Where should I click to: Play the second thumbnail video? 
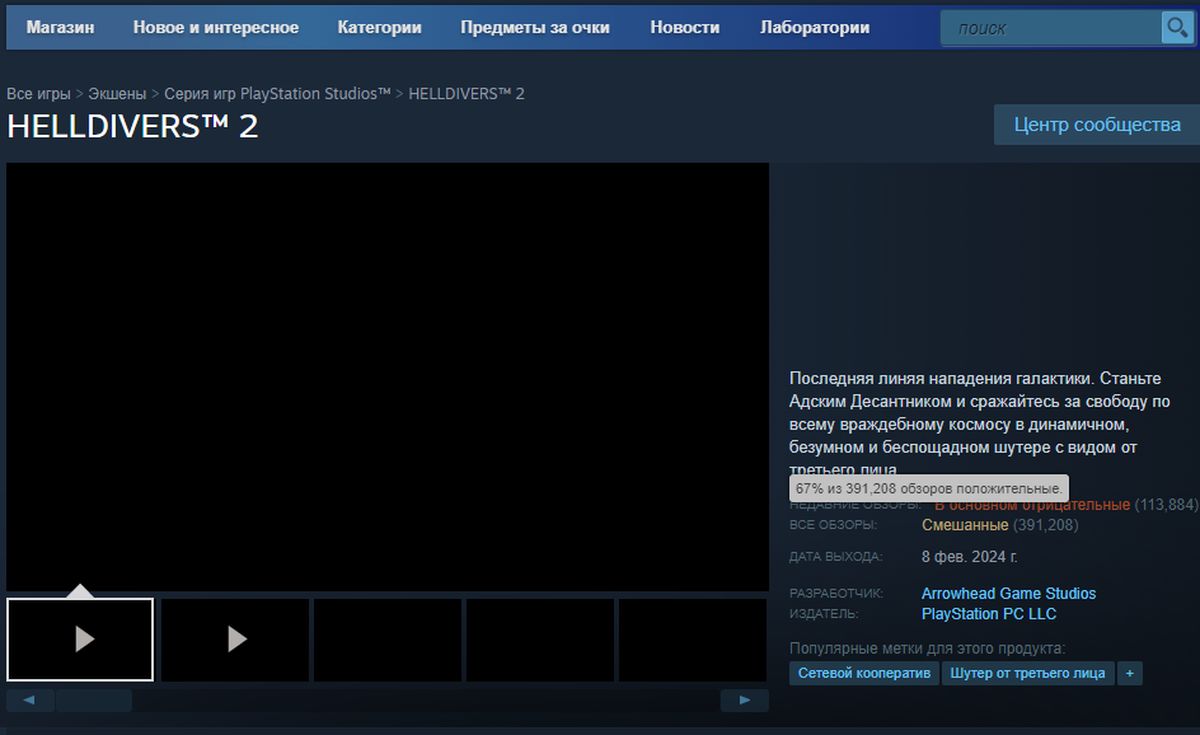tap(233, 640)
